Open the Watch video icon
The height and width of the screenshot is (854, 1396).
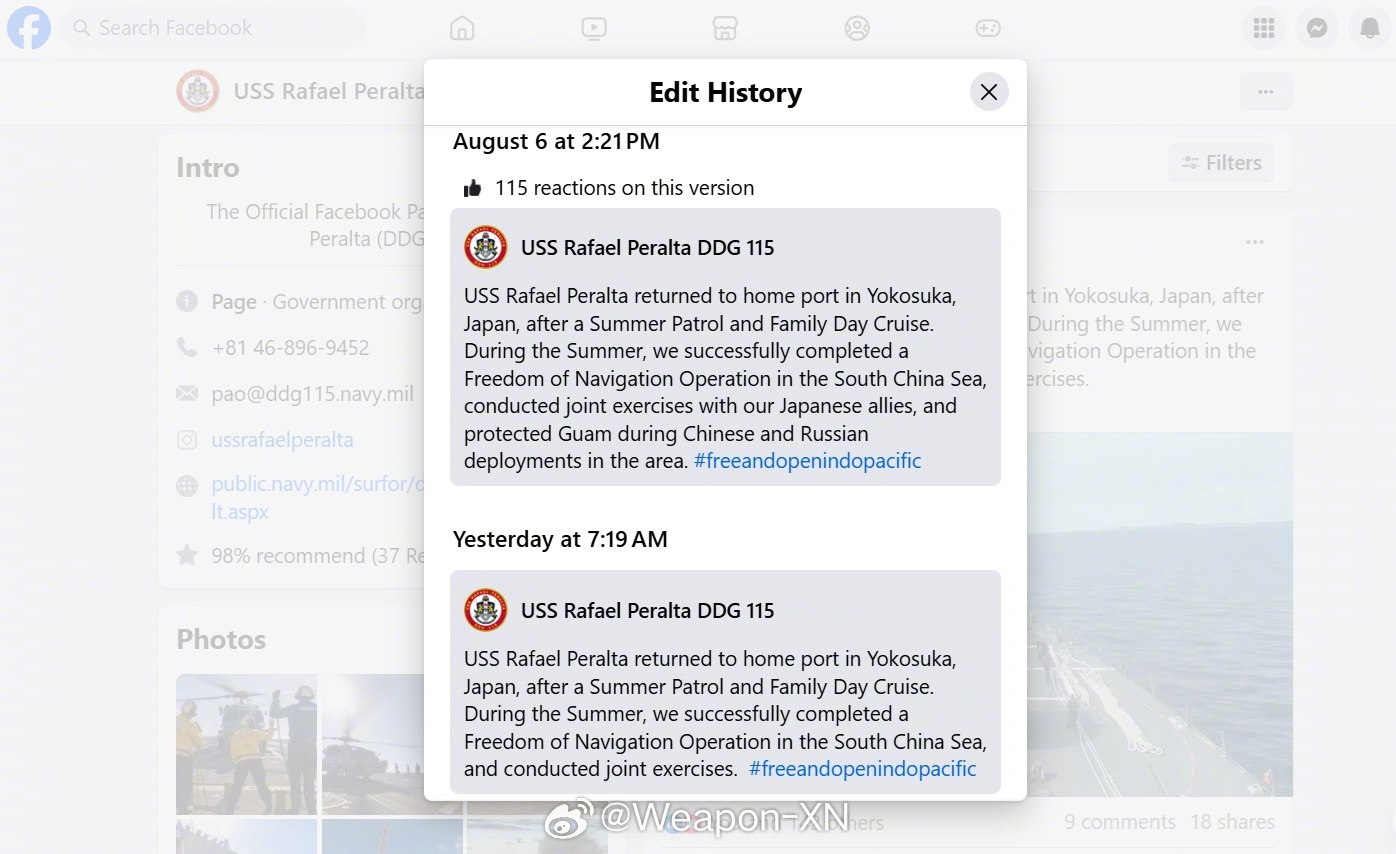[594, 28]
